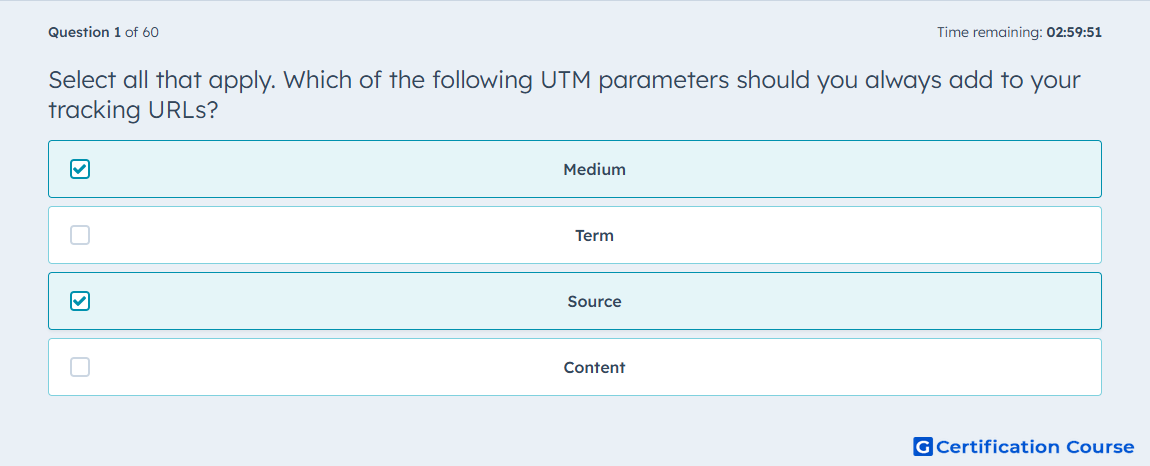Click the 02:59:51 countdown timer value
The image size is (1150, 466).
1074,32
